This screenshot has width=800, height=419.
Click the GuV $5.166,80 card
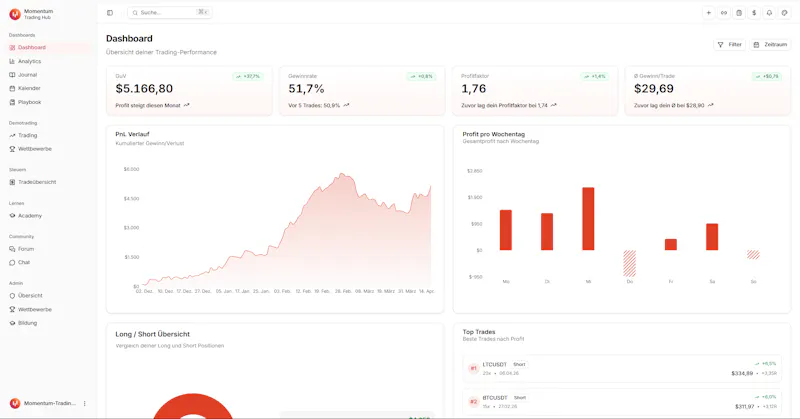189,91
